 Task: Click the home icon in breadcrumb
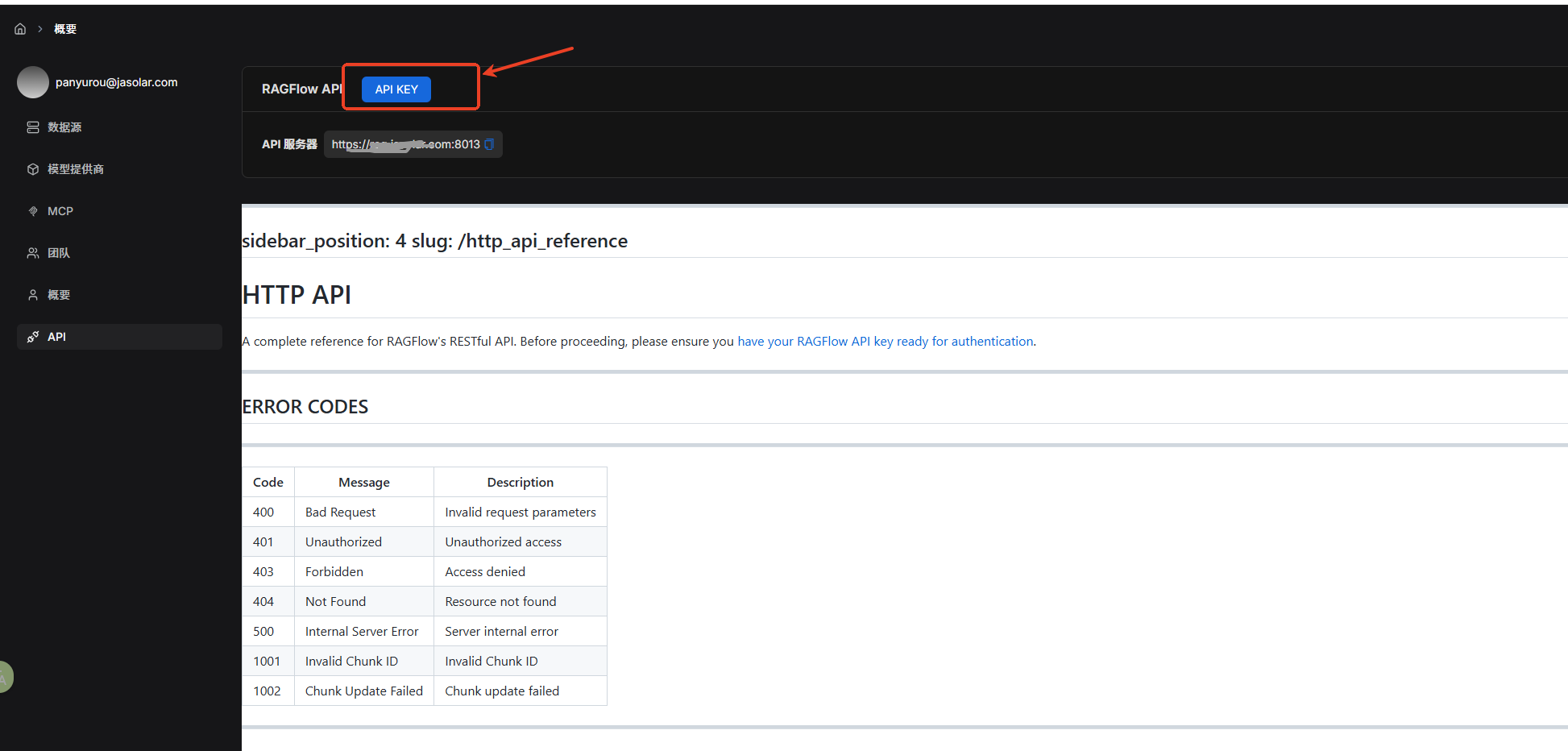click(20, 29)
